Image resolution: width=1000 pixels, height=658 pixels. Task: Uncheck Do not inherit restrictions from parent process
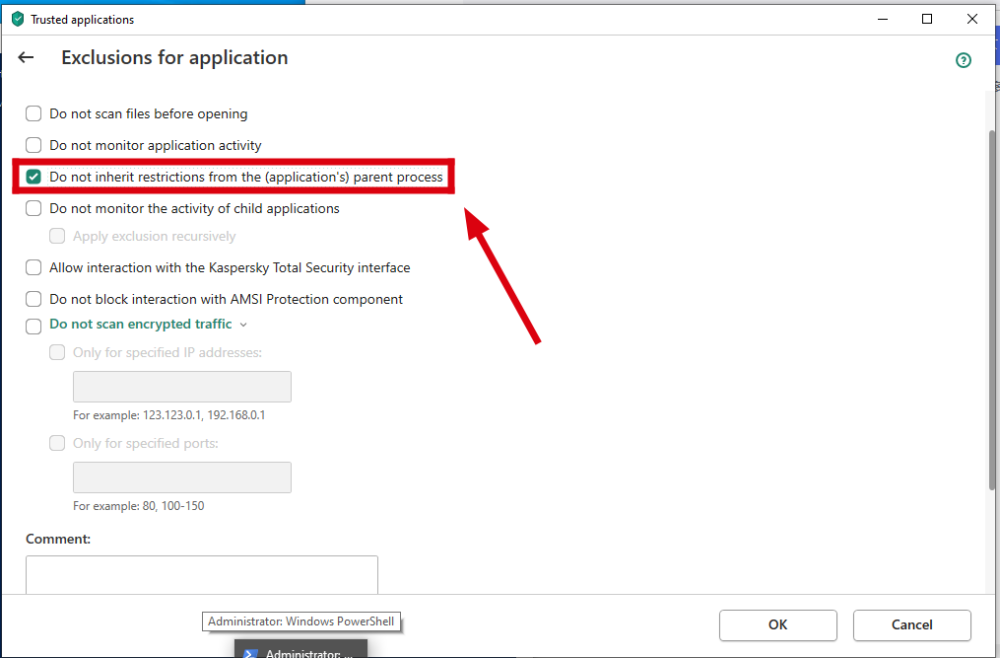point(33,177)
